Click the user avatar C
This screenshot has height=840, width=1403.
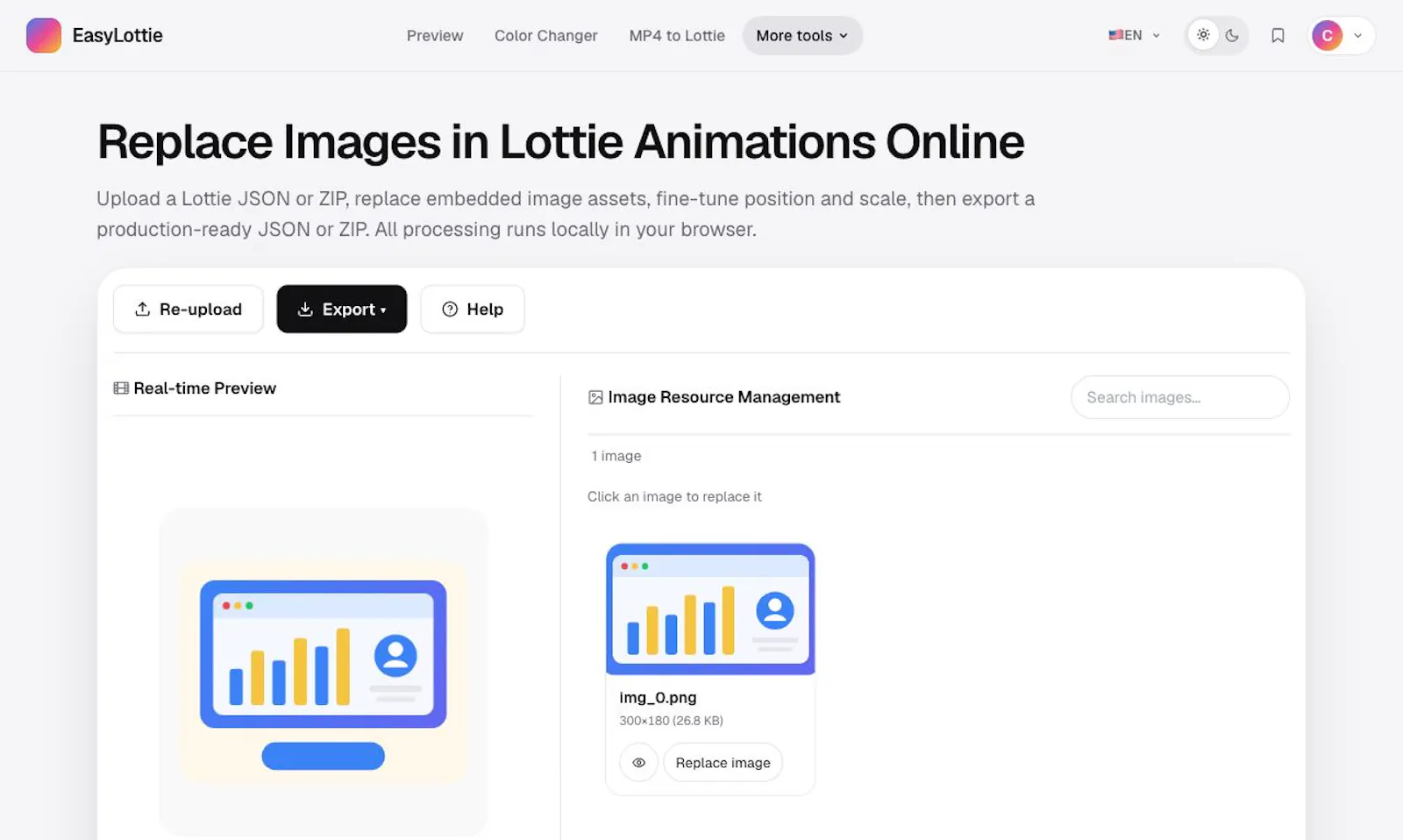[1327, 36]
